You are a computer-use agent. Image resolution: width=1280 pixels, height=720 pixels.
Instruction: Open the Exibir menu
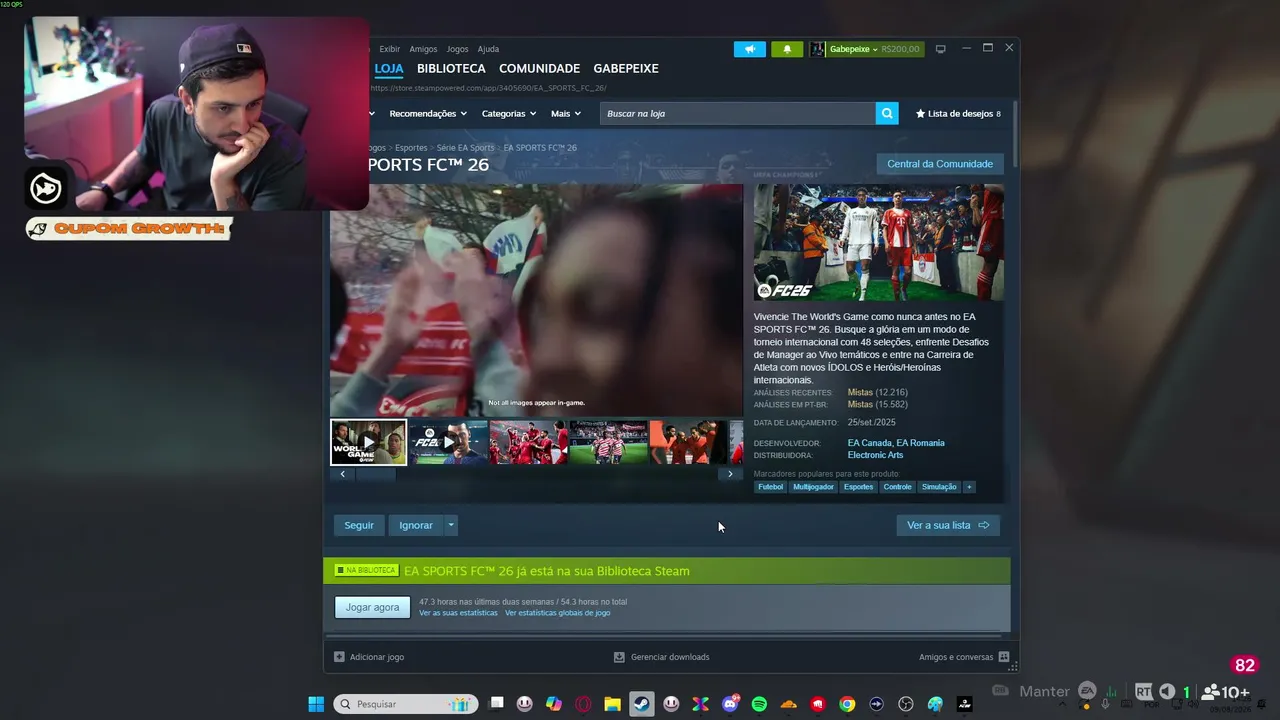pyautogui.click(x=390, y=49)
